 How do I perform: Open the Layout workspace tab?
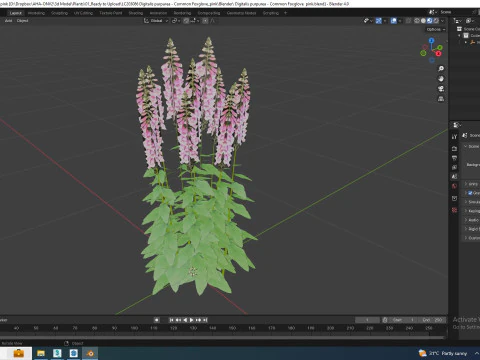pyautogui.click(x=16, y=13)
